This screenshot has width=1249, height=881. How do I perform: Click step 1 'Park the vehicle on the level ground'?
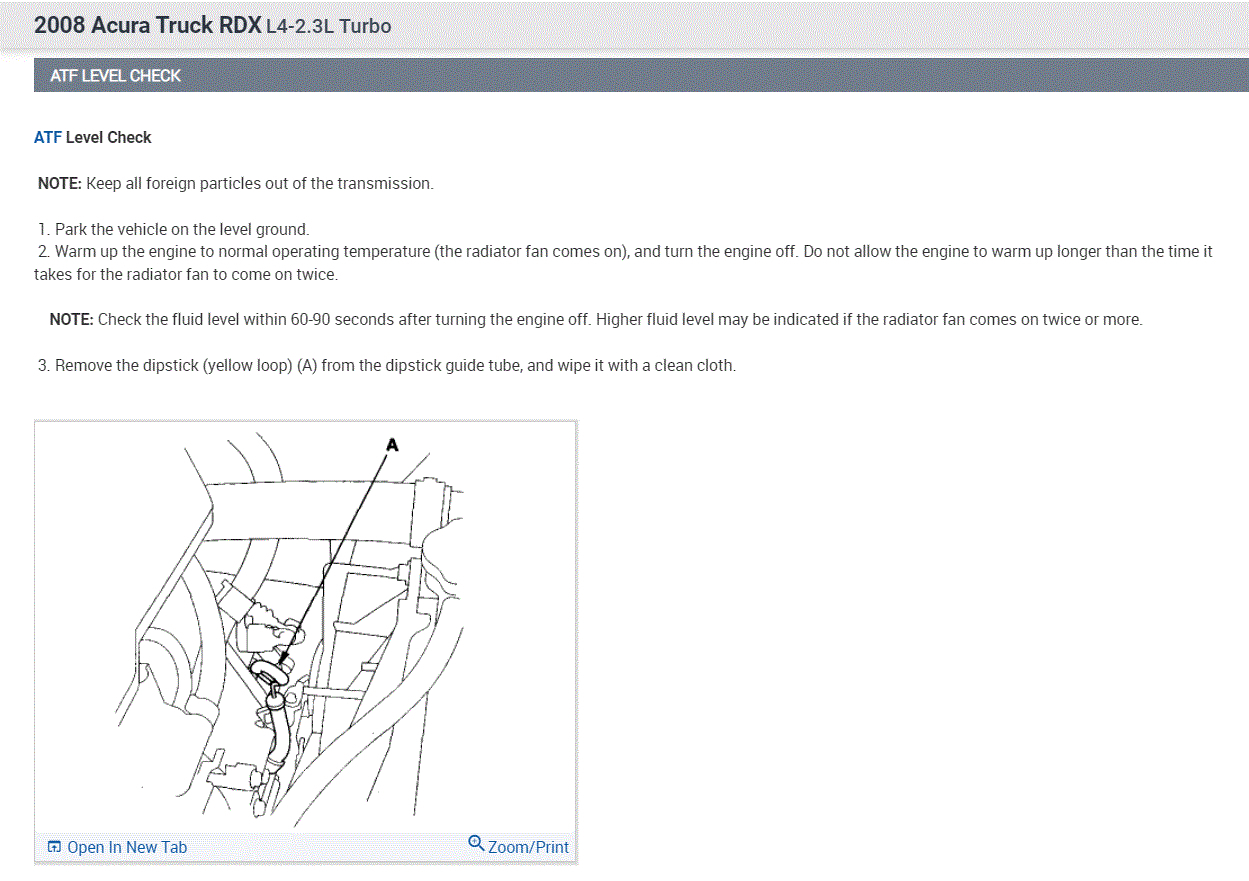click(x=174, y=229)
